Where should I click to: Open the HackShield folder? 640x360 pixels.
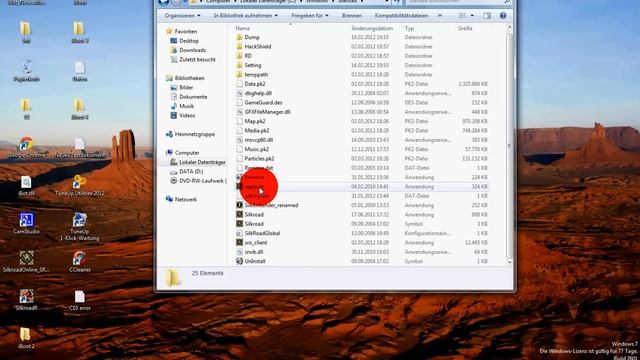[258, 47]
